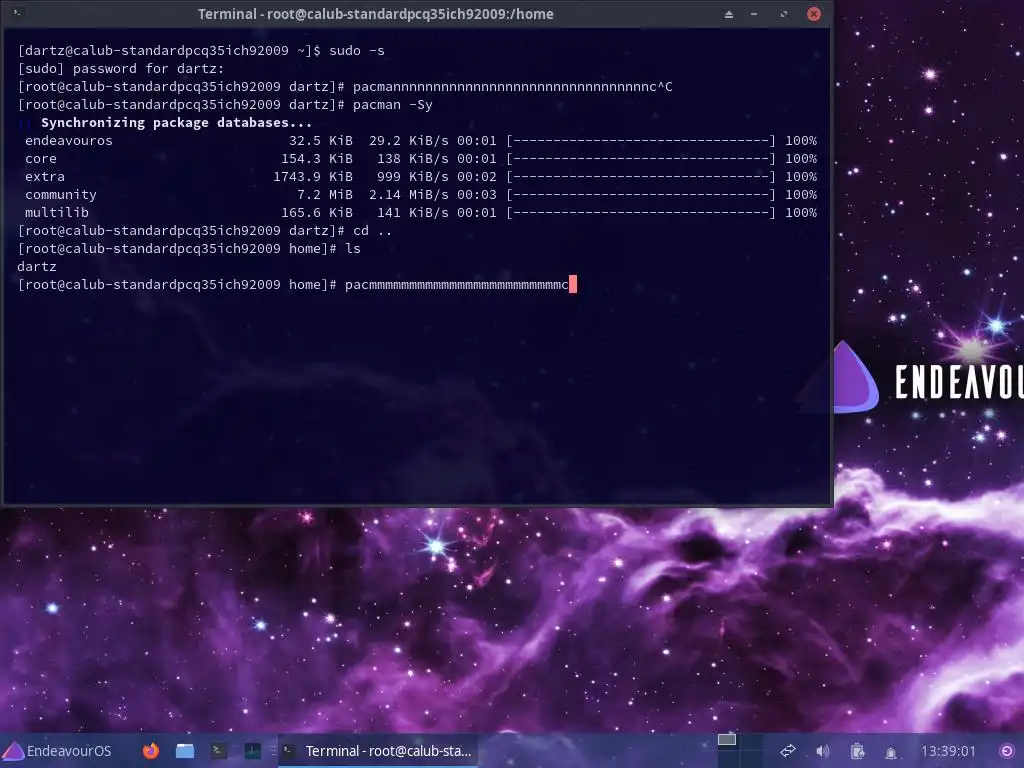Screen dimensions: 1024x768
Task: Click the 'core' repository name
Action: [x=40, y=159]
